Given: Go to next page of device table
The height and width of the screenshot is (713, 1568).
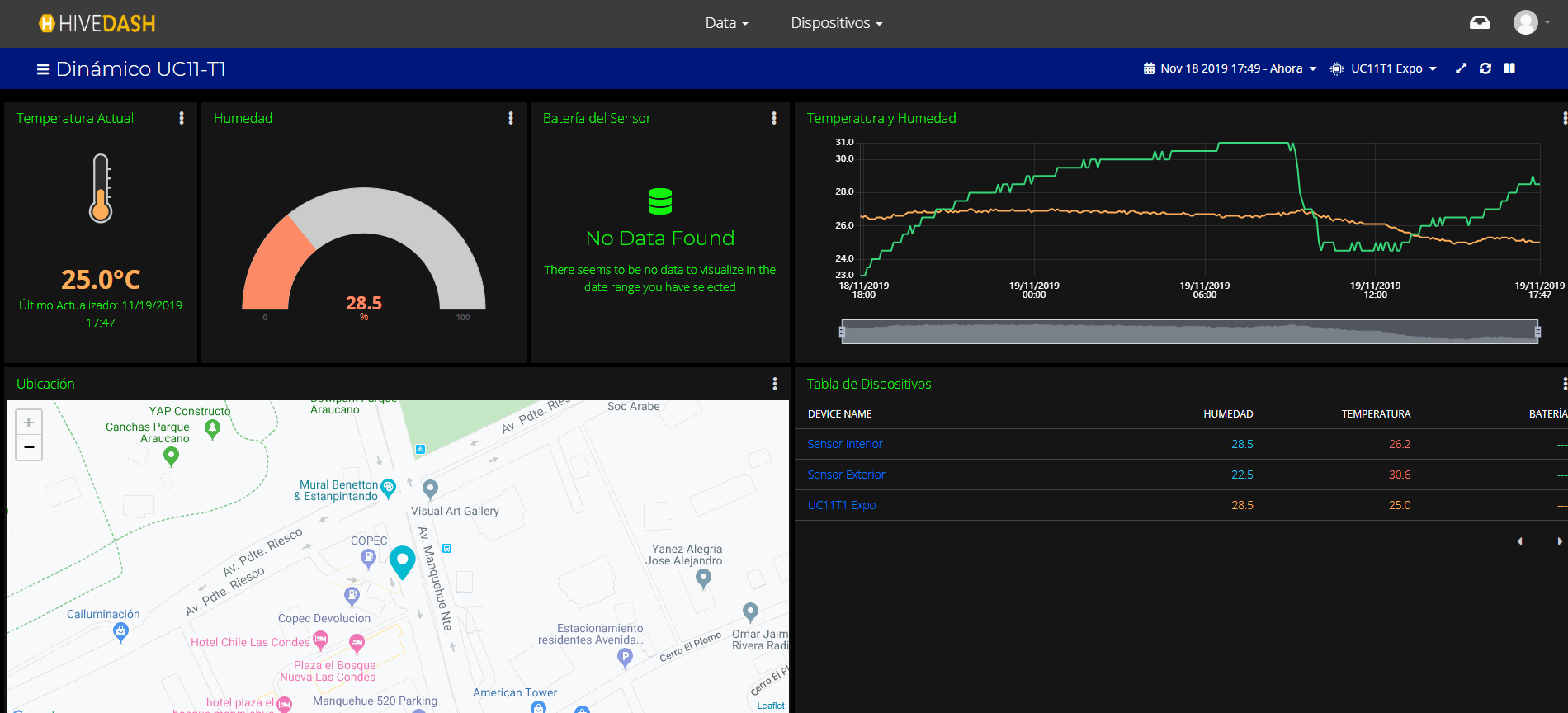Looking at the screenshot, I should coord(1559,541).
